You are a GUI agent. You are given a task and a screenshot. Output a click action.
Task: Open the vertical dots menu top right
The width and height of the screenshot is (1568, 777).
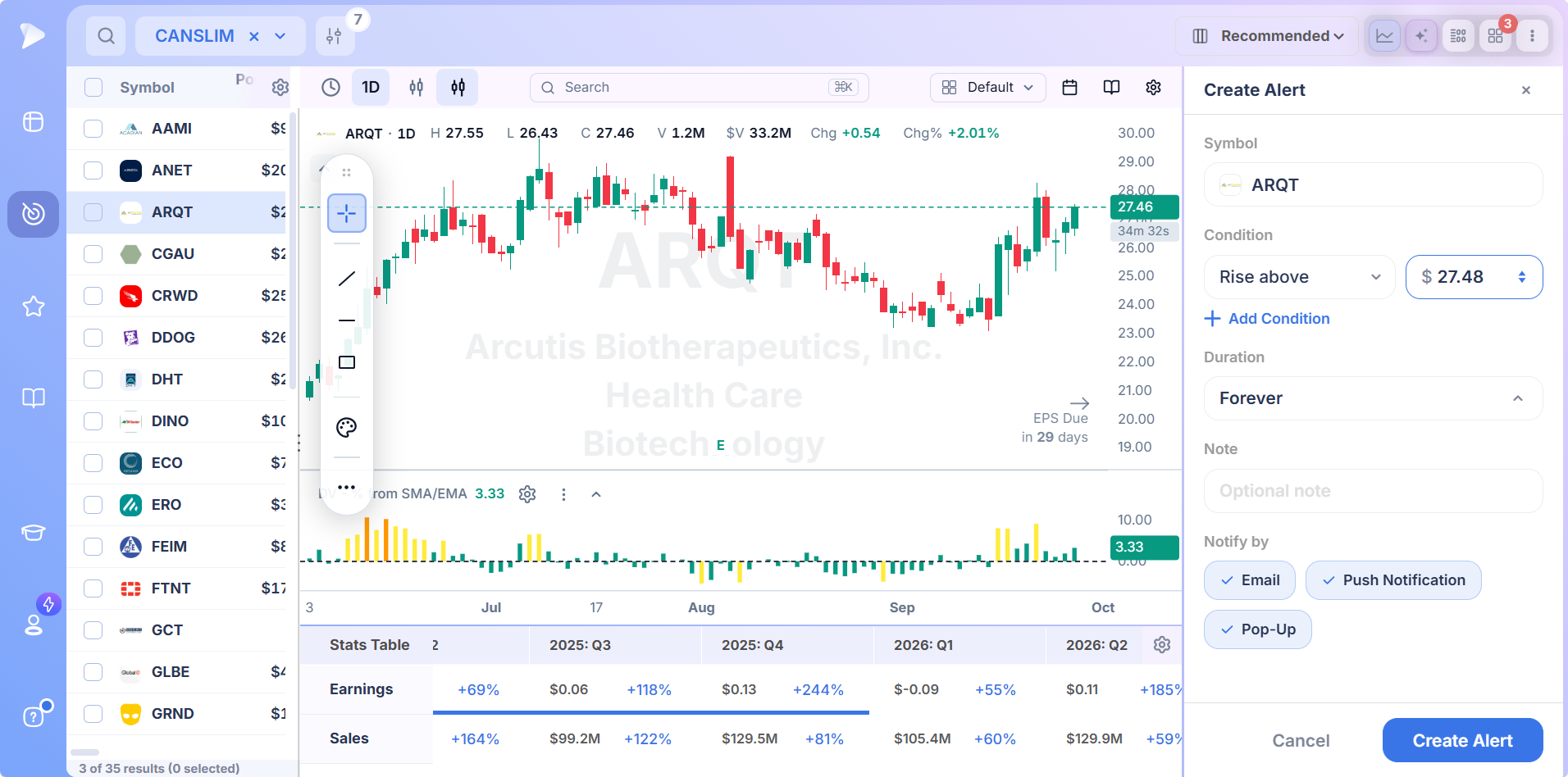(x=1532, y=36)
